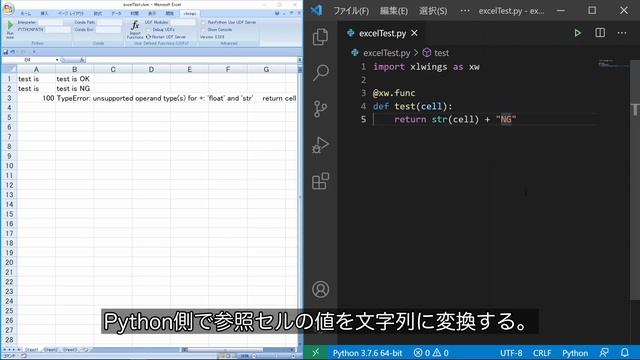Toggle RunPython Use UDF Server checkbox

[x=203, y=22]
